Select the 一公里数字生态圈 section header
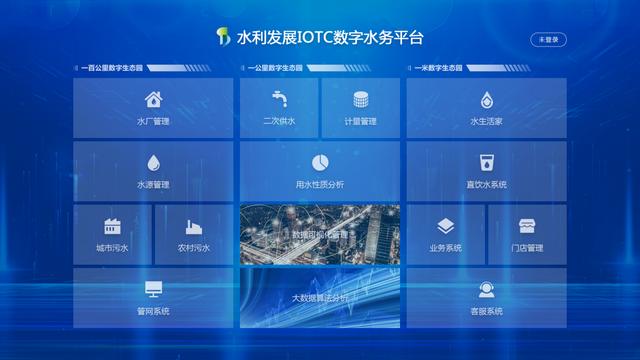 [275, 68]
